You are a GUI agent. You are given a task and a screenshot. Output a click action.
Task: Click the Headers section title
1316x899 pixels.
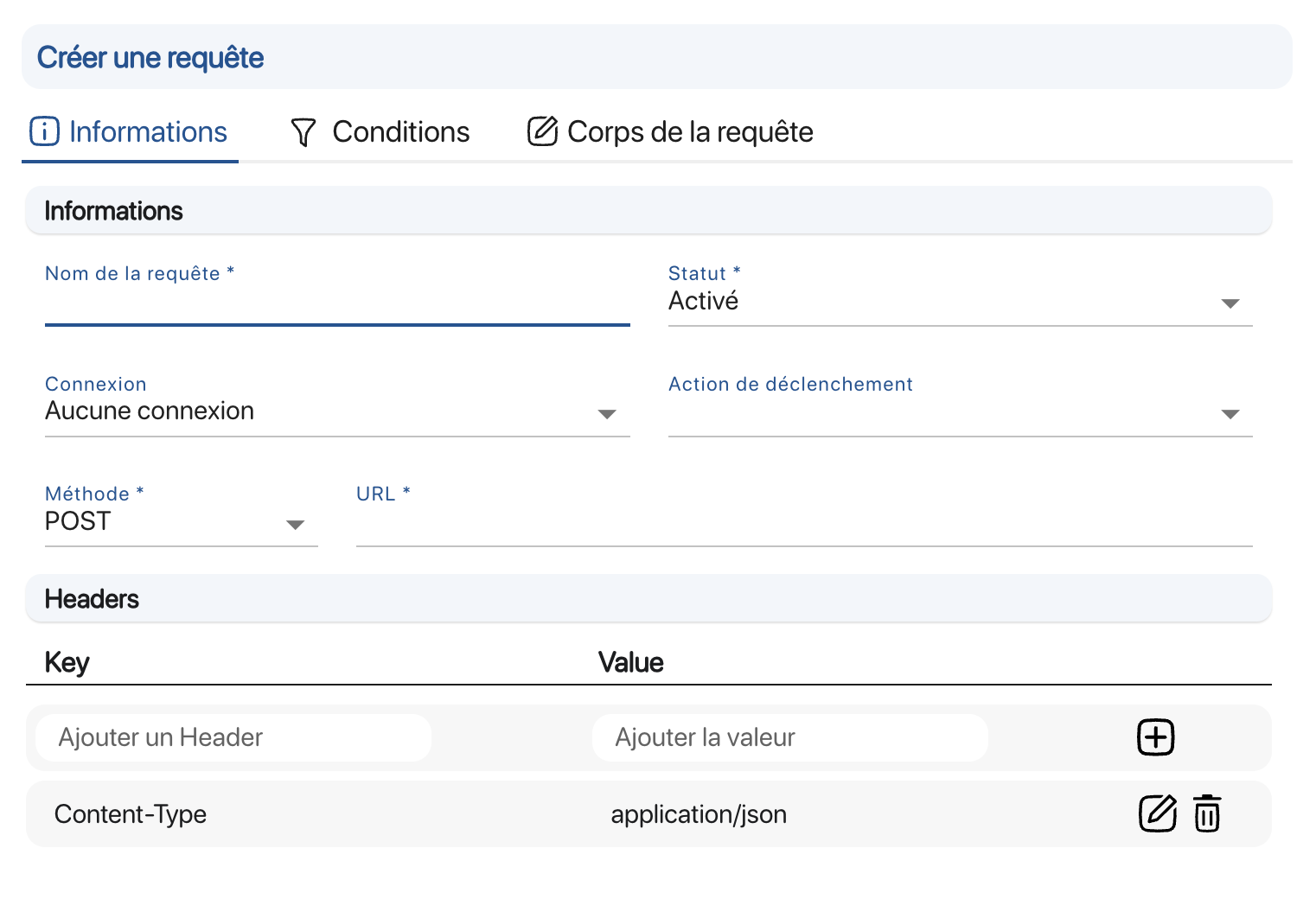(92, 599)
